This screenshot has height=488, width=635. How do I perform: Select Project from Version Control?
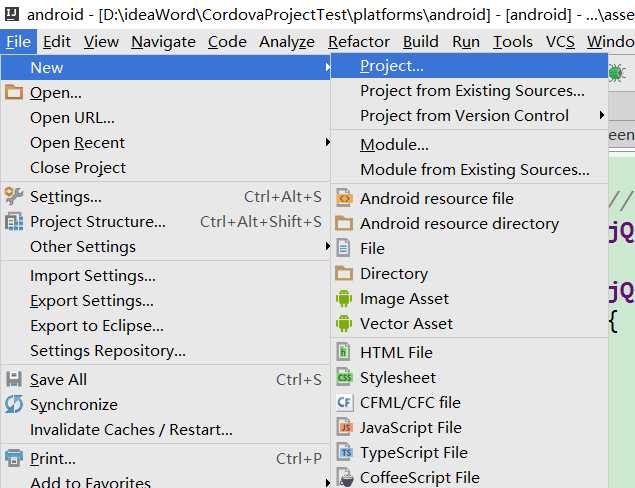click(x=470, y=115)
